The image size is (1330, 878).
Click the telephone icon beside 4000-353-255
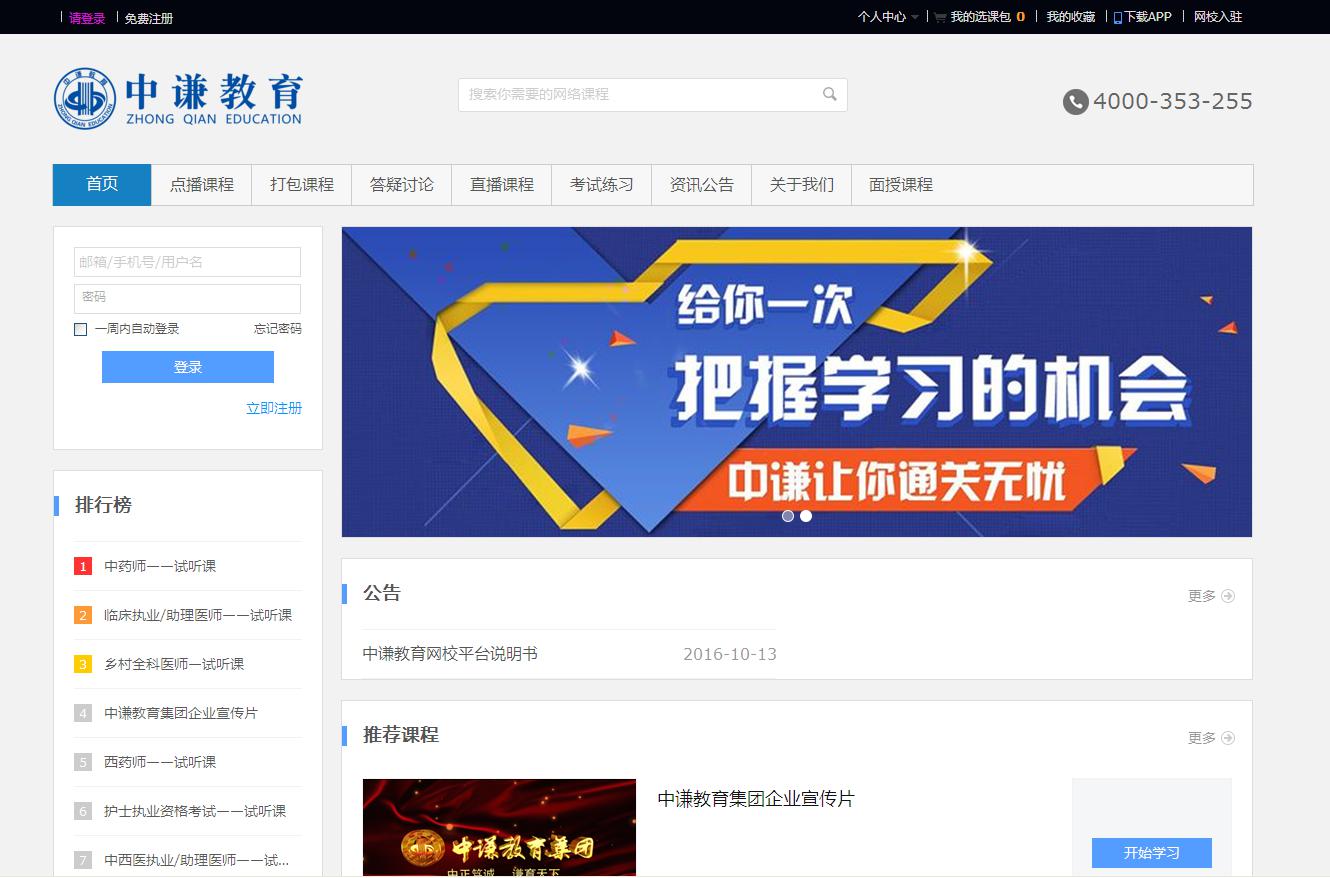[x=1075, y=101]
